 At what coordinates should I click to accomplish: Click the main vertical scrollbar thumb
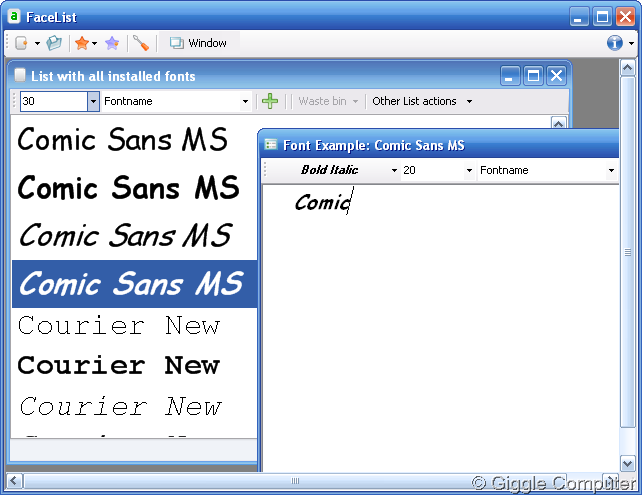(x=628, y=252)
